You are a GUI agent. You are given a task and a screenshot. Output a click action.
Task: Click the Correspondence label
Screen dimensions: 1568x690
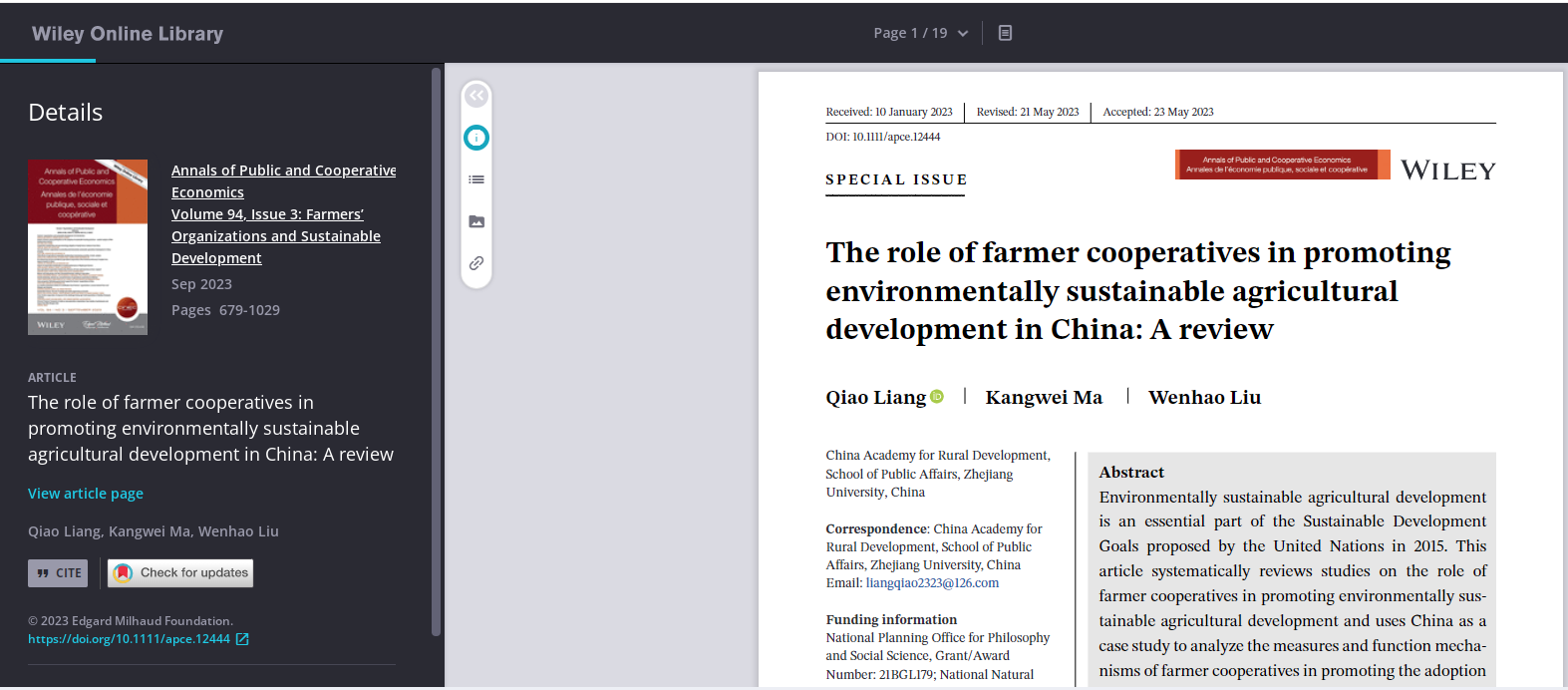(876, 528)
